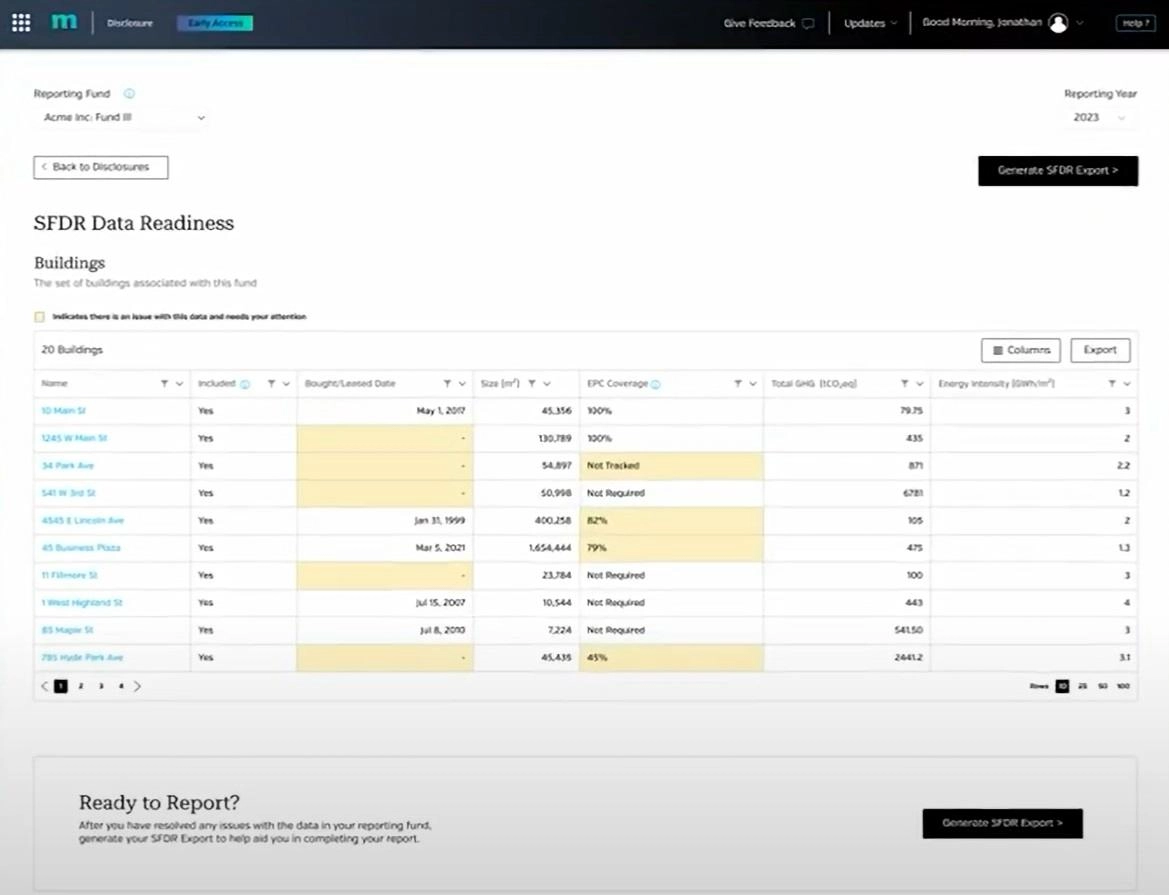Viewport: 1169px width, 895px height.
Task: Click the Measurabl logo icon
Action: tap(64, 22)
